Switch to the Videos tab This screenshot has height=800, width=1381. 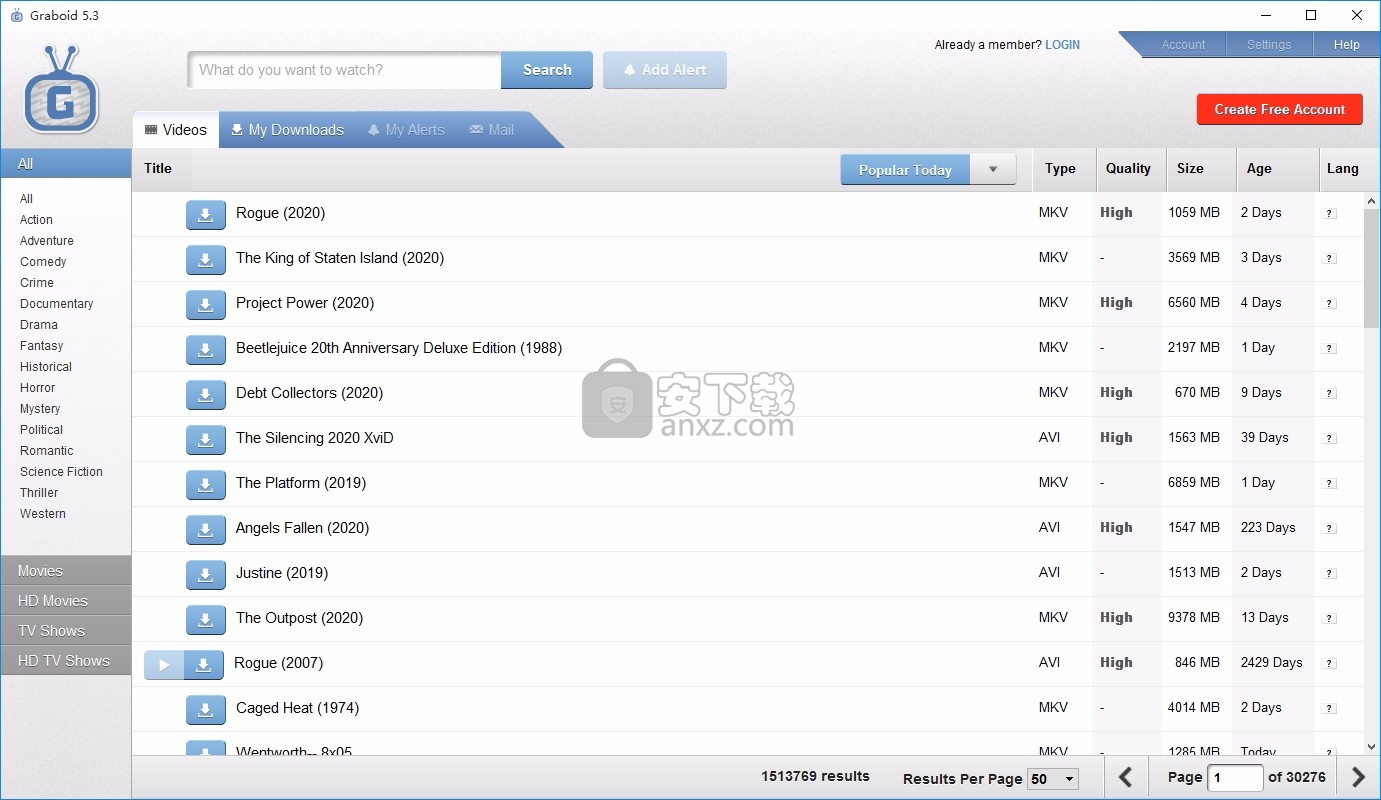[x=176, y=130]
